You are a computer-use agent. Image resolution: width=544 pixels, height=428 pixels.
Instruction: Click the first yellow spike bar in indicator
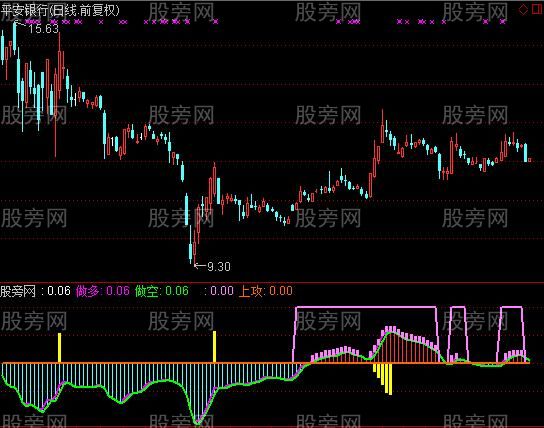(60, 348)
